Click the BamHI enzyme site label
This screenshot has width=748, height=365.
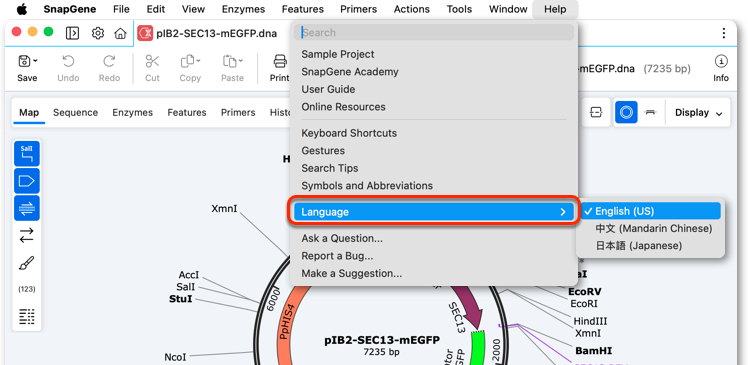tap(593, 351)
